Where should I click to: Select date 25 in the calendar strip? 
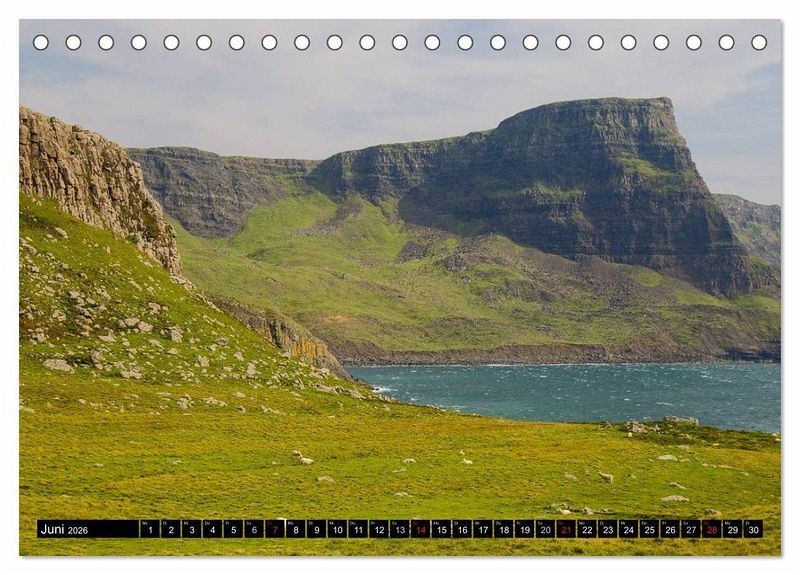650,529
